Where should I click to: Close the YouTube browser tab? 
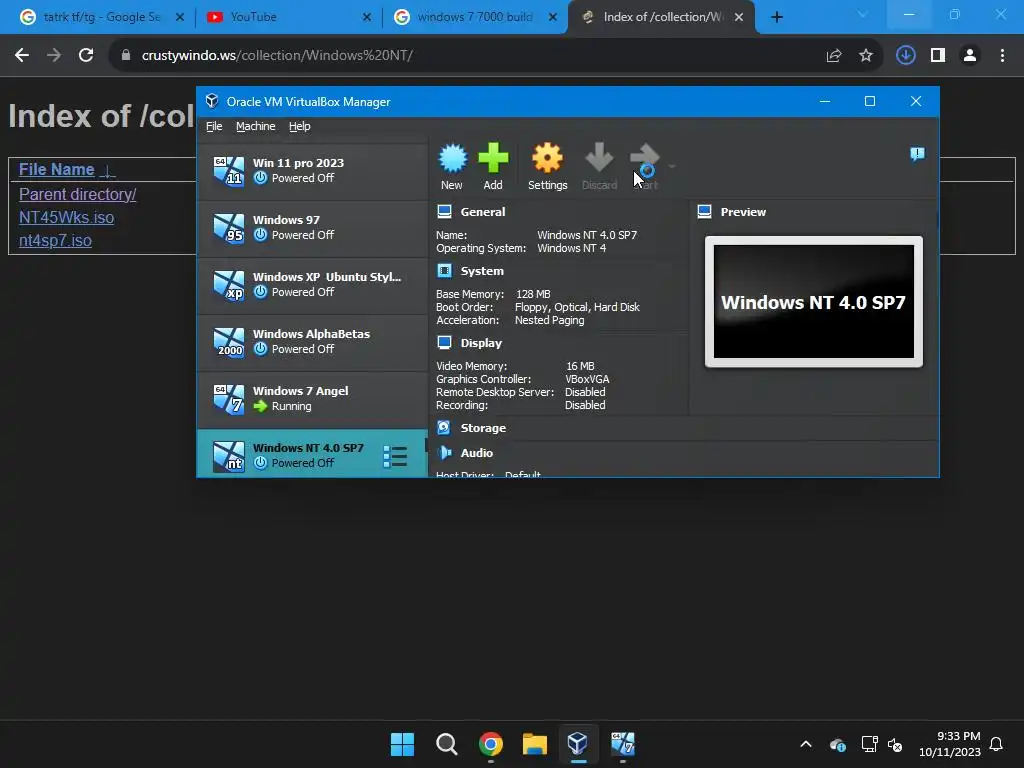(367, 17)
